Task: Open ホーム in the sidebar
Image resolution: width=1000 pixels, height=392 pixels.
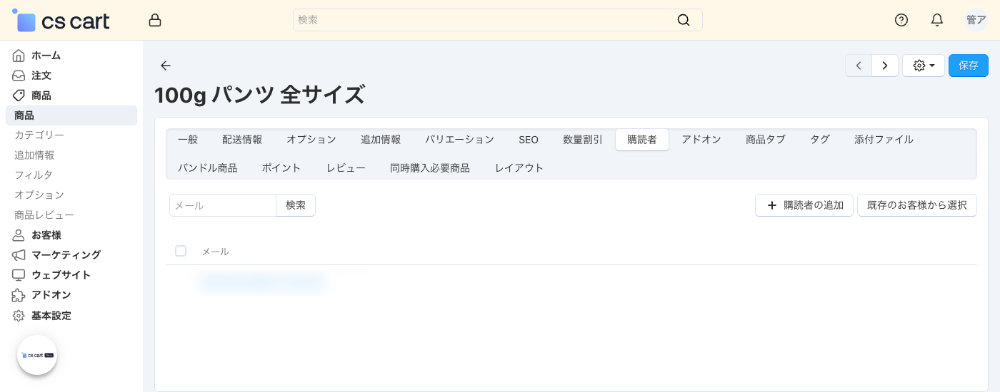Action: click(x=46, y=55)
